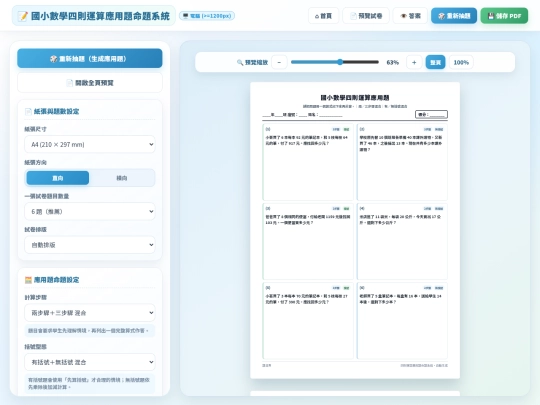Click question (6) card in the preview

[402, 321]
